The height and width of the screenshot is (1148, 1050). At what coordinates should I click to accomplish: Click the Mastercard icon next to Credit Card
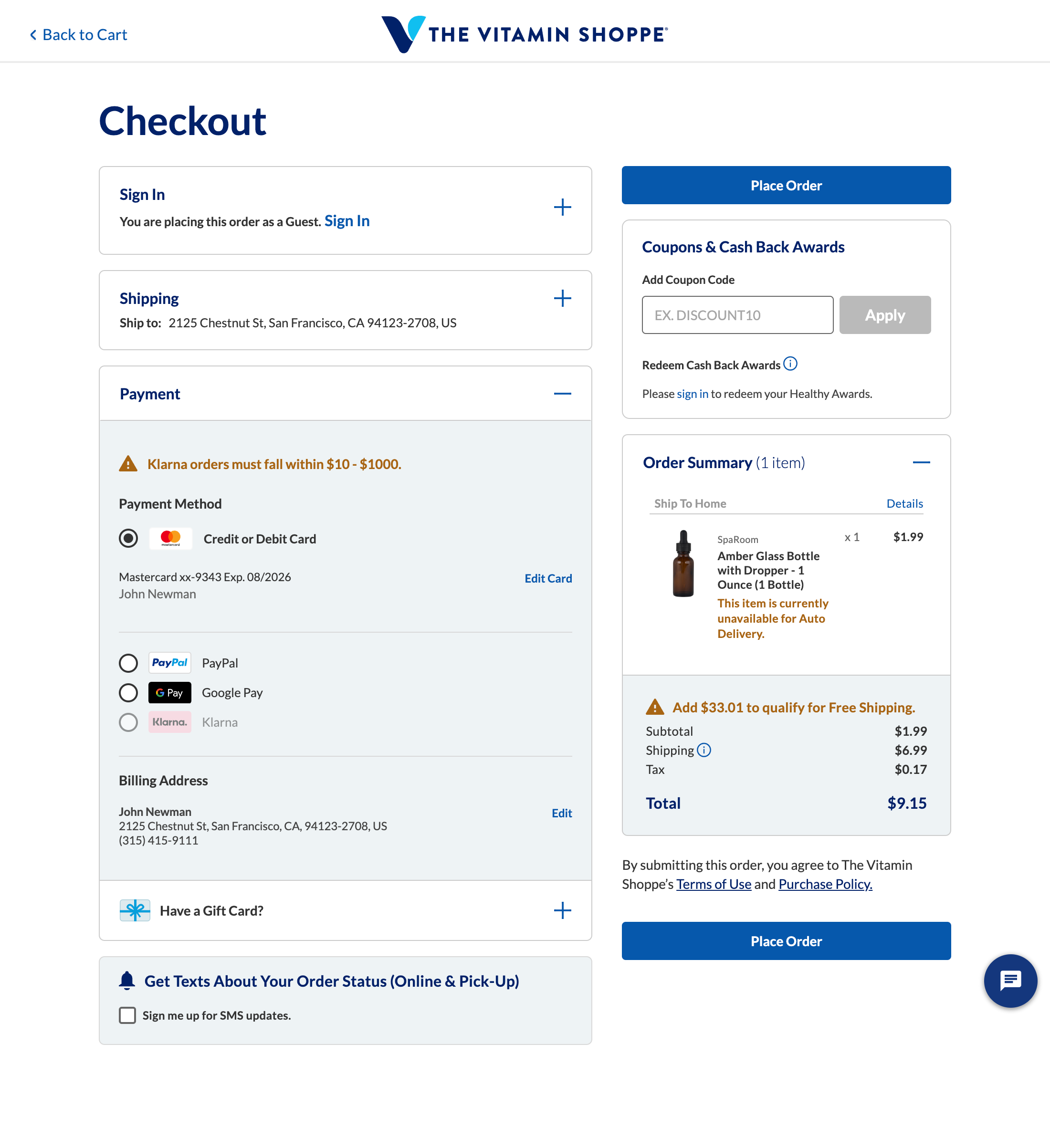(x=170, y=538)
